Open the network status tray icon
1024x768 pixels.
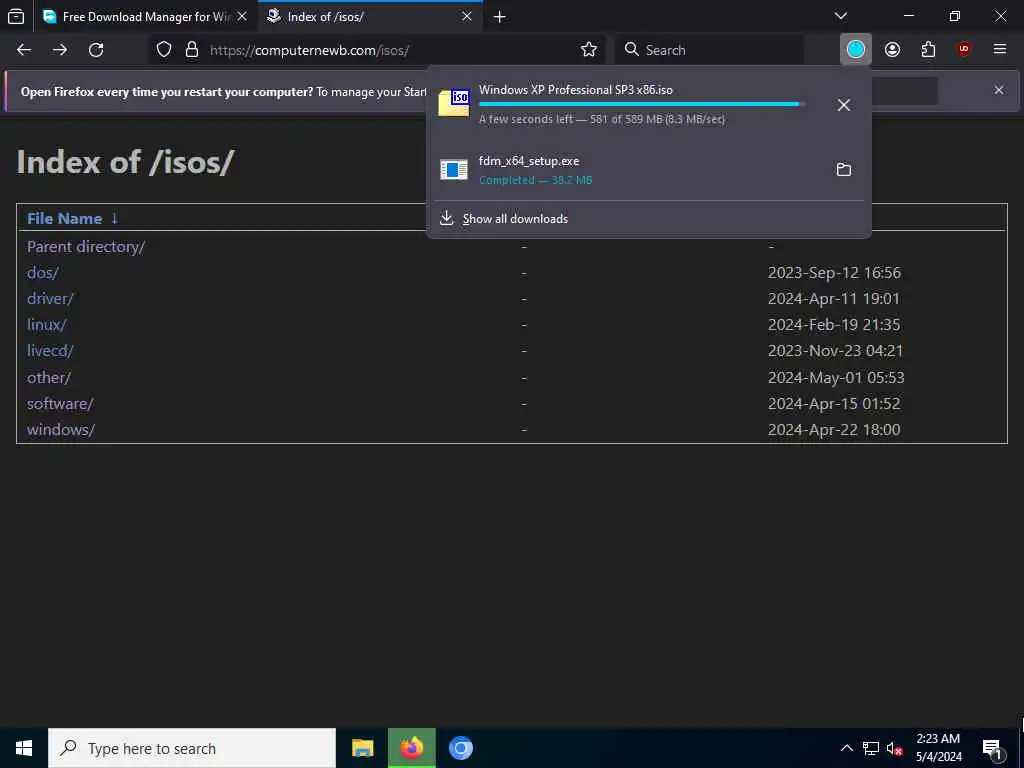[x=871, y=748]
